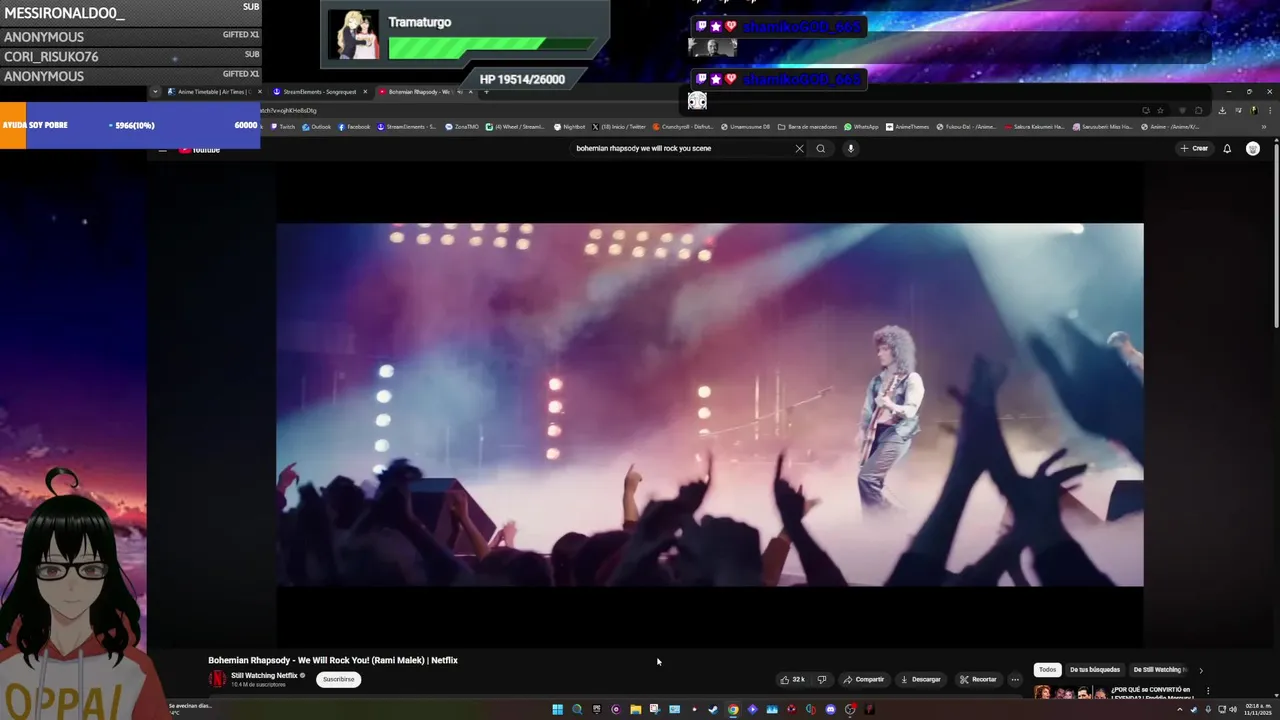This screenshot has width=1280, height=720.
Task: Open Windows taskbar search
Action: [x=577, y=710]
